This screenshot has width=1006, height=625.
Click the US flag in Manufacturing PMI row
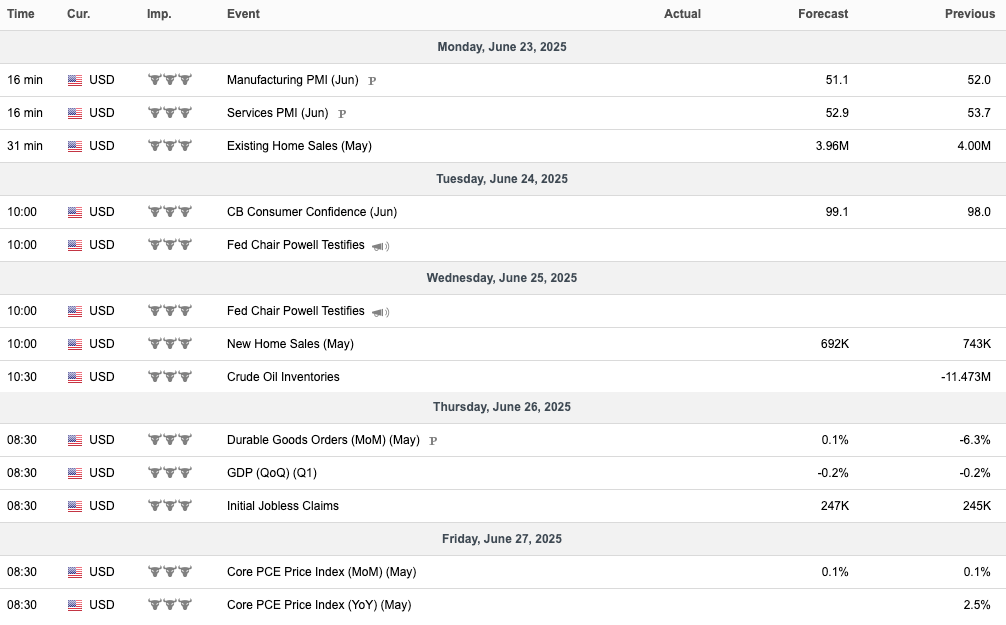pyautogui.click(x=75, y=80)
